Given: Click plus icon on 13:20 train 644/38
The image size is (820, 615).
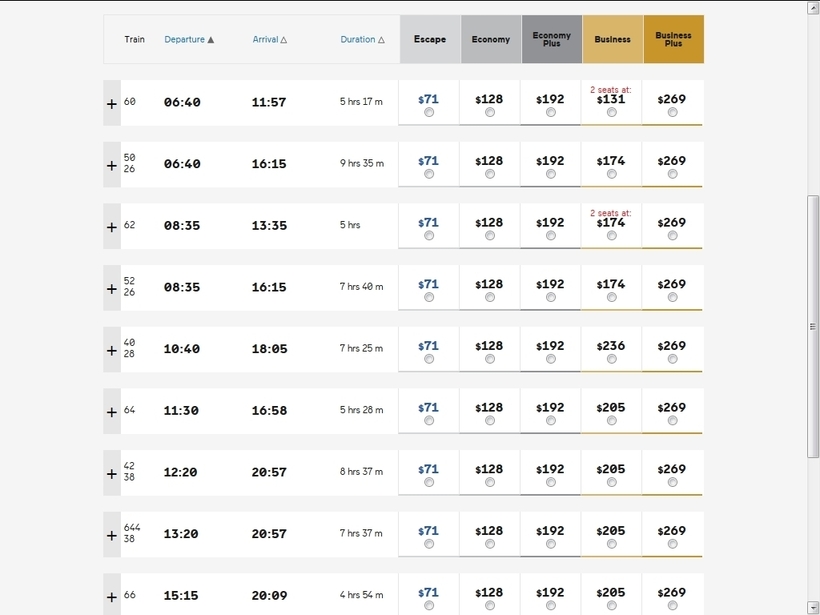Looking at the screenshot, I should 111,535.
